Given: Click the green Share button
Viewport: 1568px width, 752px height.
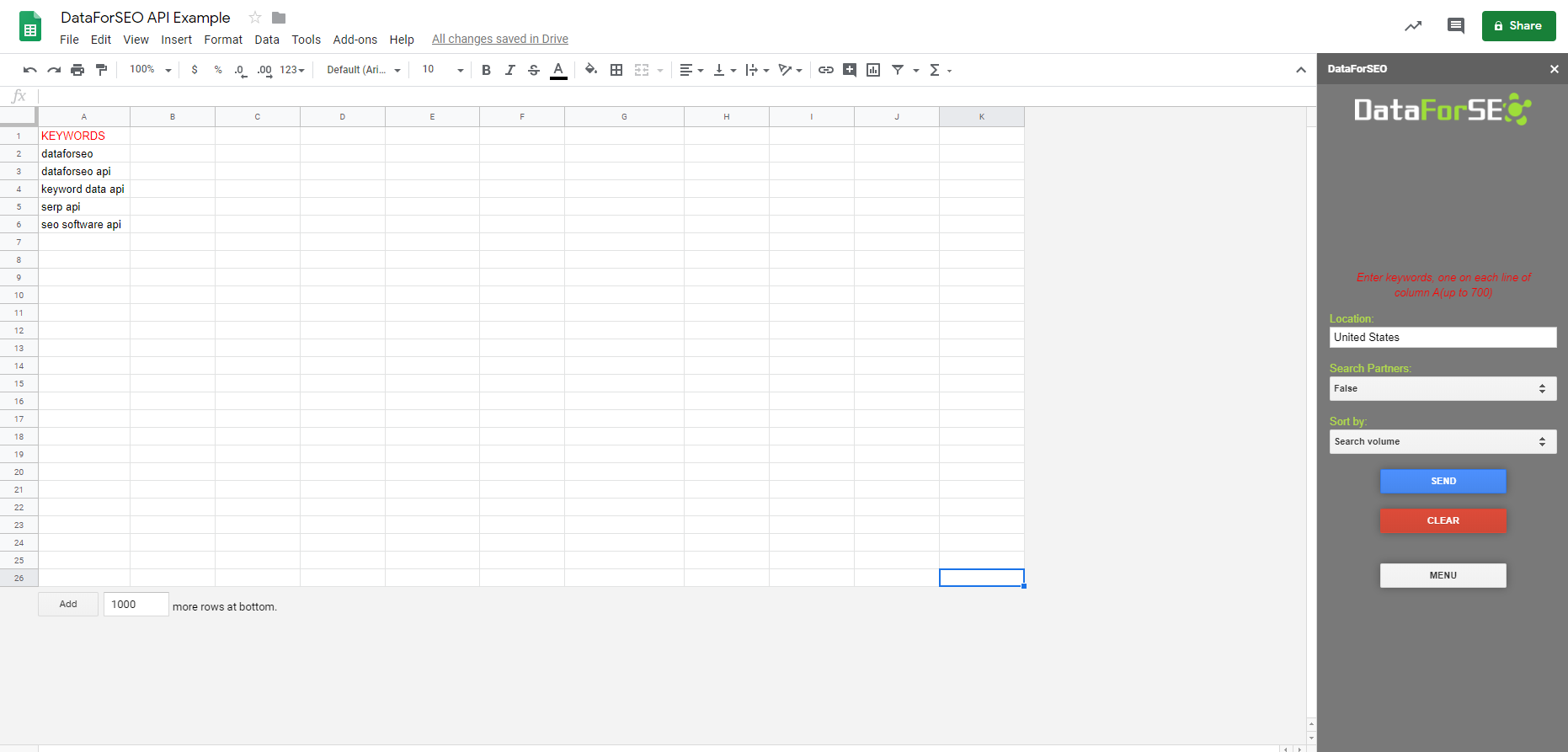Looking at the screenshot, I should [x=1518, y=26].
